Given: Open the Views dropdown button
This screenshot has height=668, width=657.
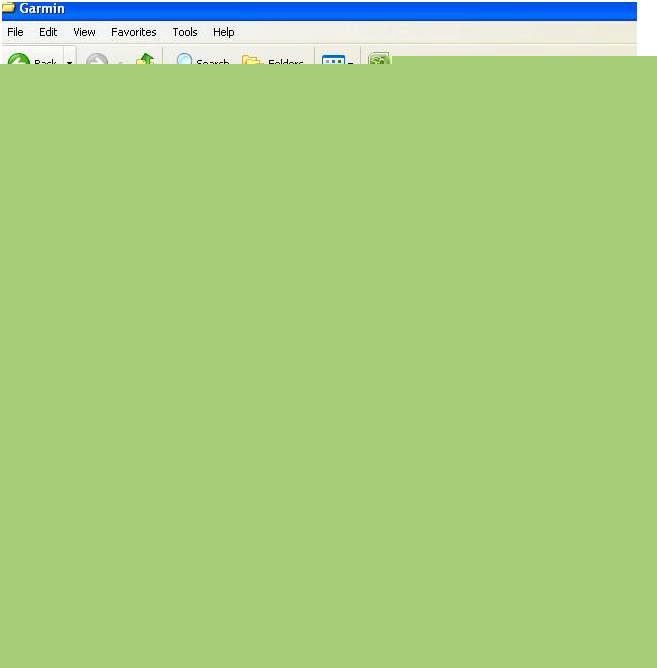Looking at the screenshot, I should pos(337,59).
